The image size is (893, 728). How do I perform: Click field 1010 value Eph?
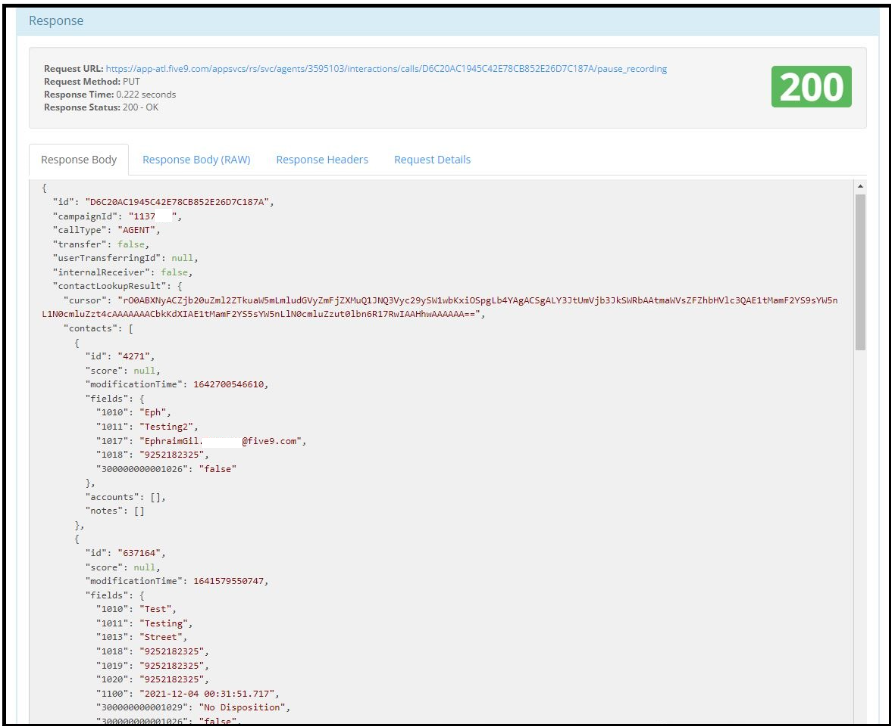(x=153, y=412)
